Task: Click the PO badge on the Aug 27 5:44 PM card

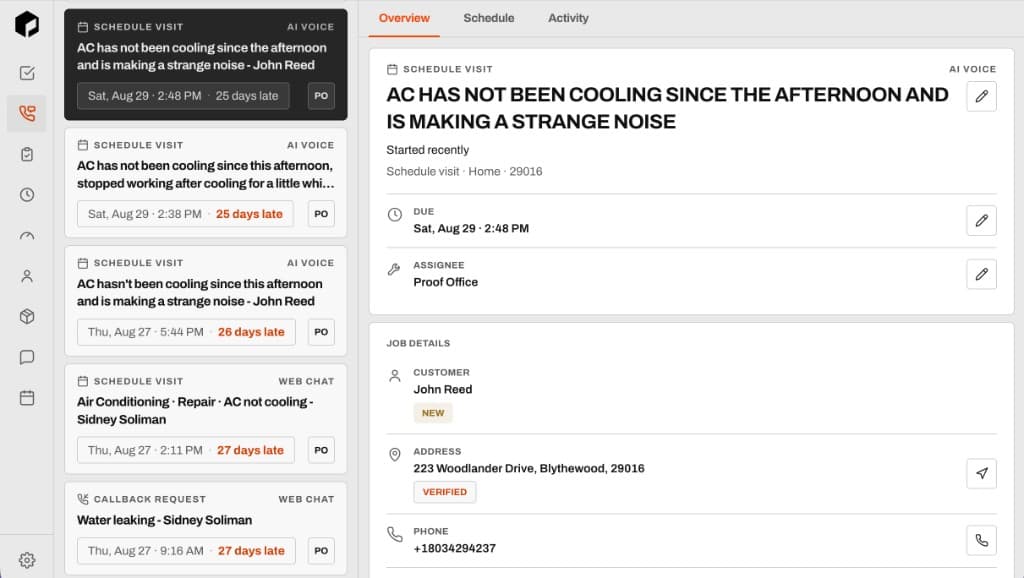Action: pyautogui.click(x=321, y=332)
